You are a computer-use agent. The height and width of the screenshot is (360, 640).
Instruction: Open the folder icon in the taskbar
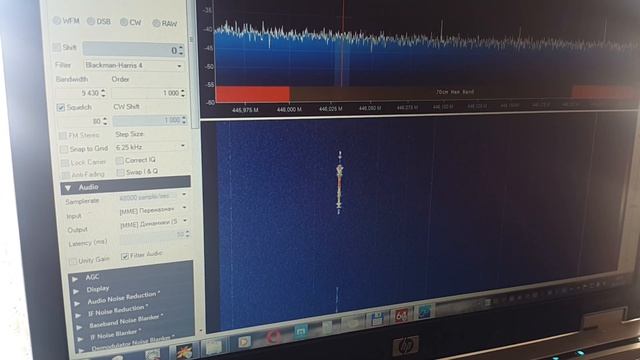coord(213,348)
